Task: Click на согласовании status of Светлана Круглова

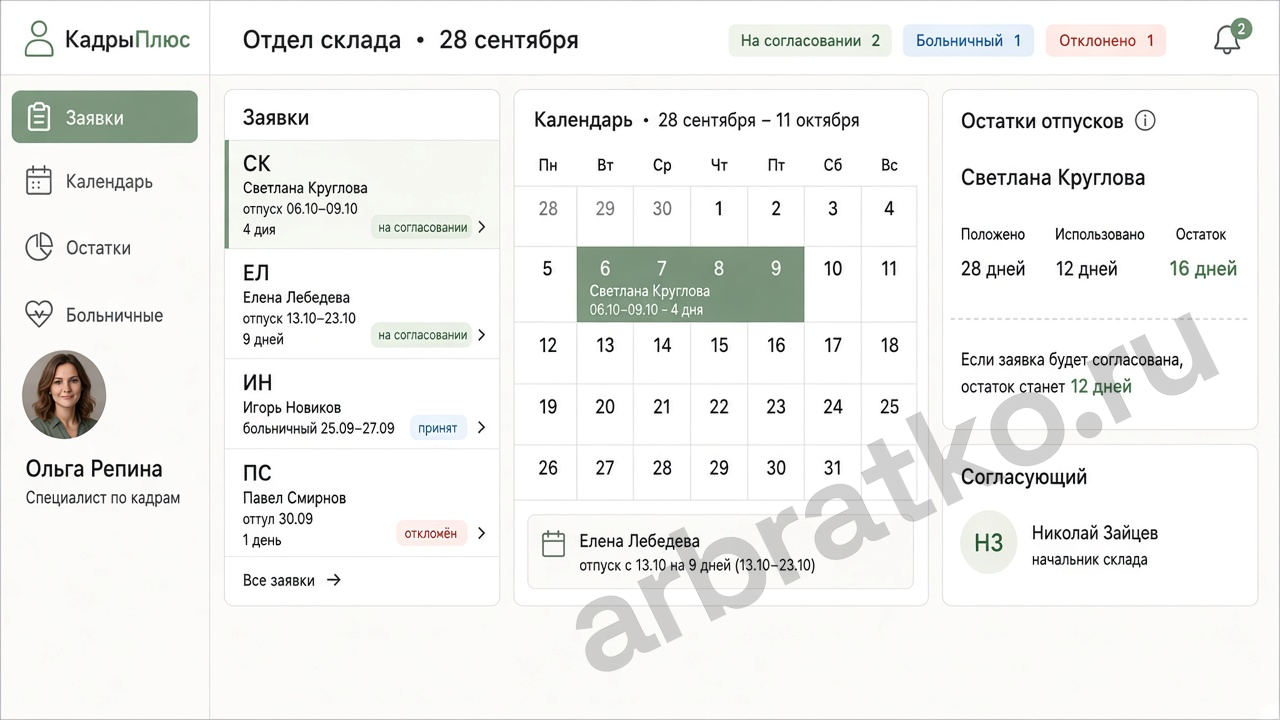Action: (423, 227)
